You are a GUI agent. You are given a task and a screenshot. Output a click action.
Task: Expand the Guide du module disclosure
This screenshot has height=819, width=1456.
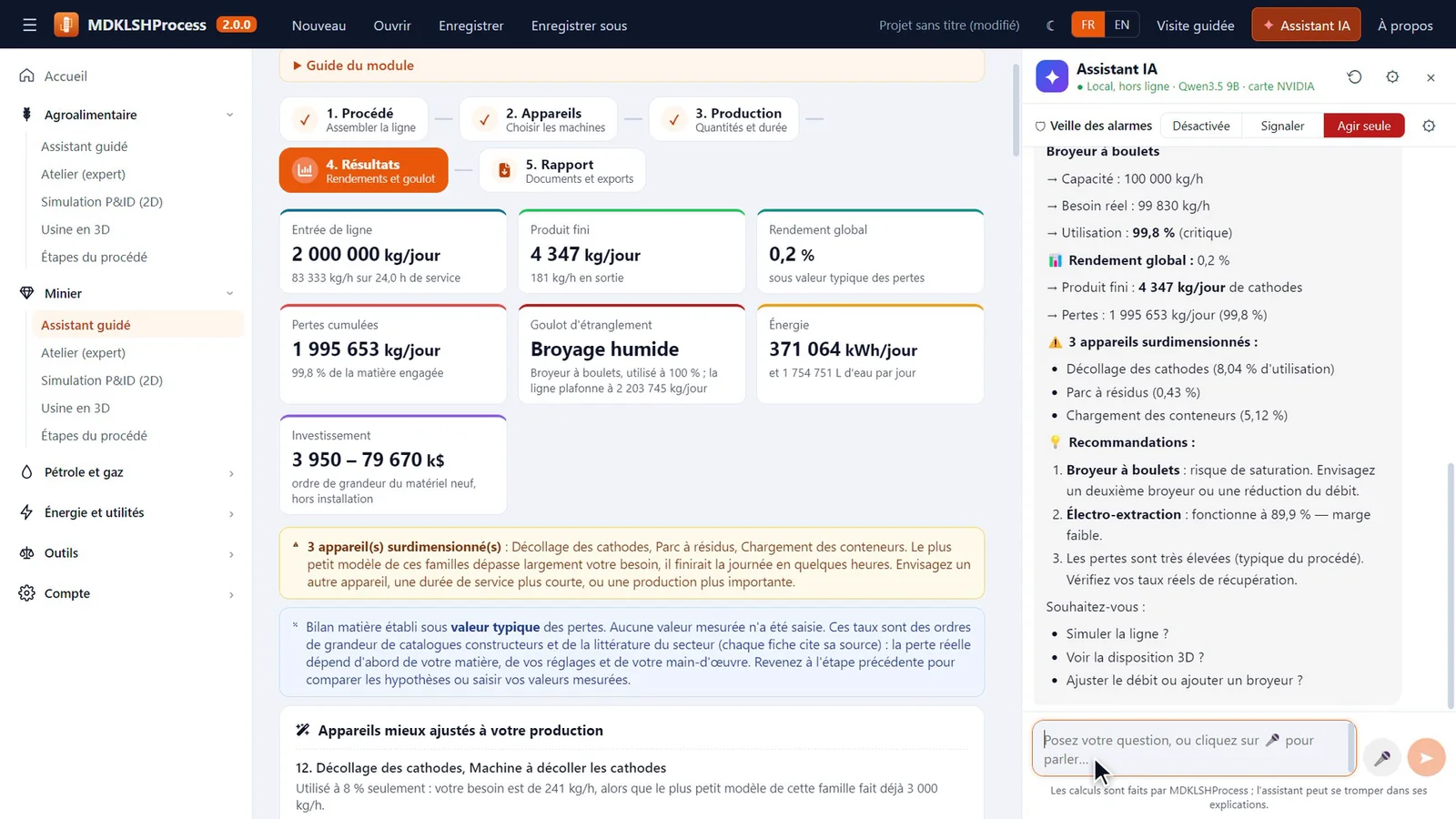click(x=353, y=66)
